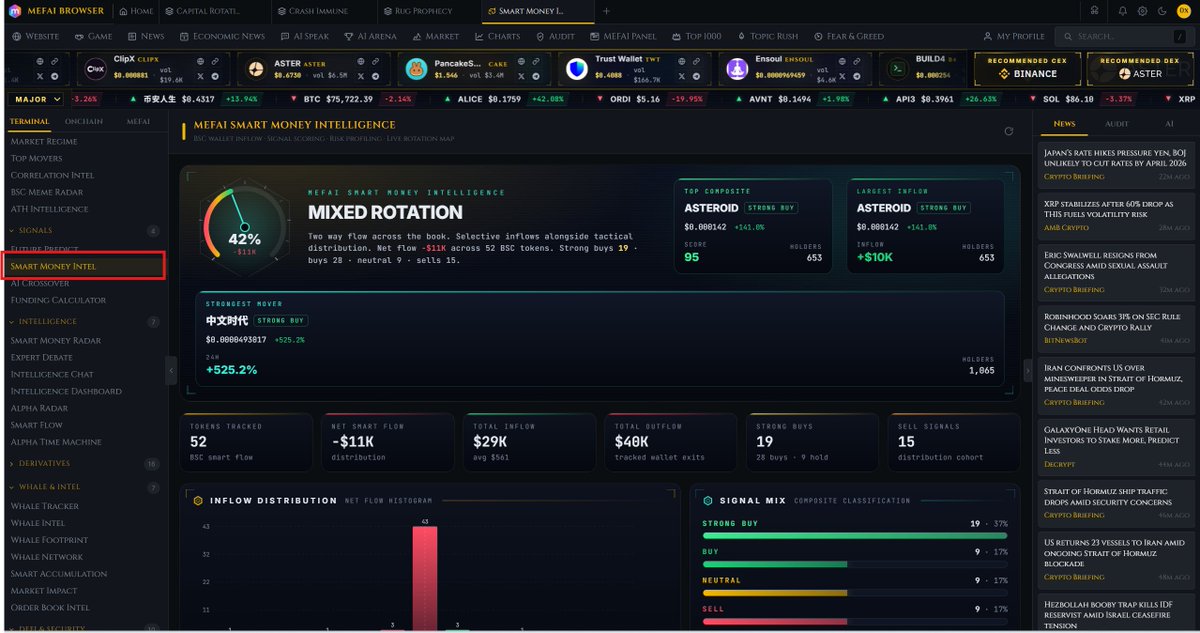1200x633 pixels.
Task: Click the ClipX token logo
Action: [x=95, y=69]
